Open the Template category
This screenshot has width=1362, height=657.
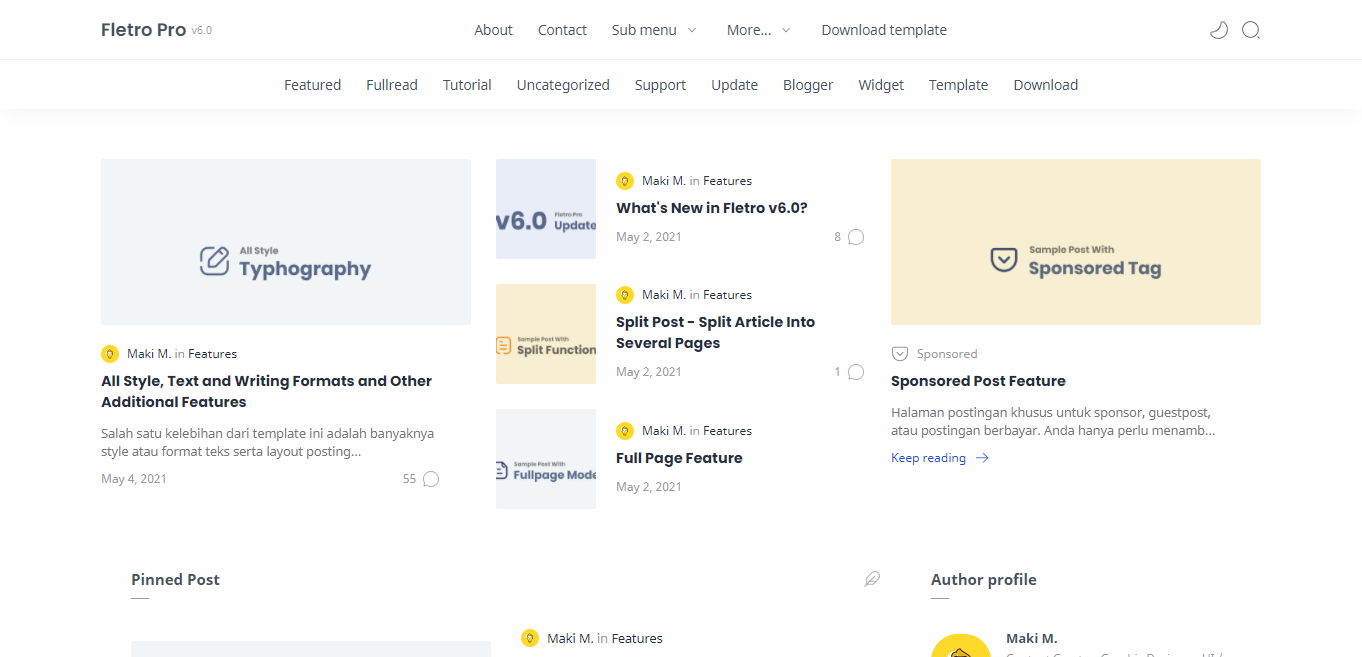click(x=958, y=85)
